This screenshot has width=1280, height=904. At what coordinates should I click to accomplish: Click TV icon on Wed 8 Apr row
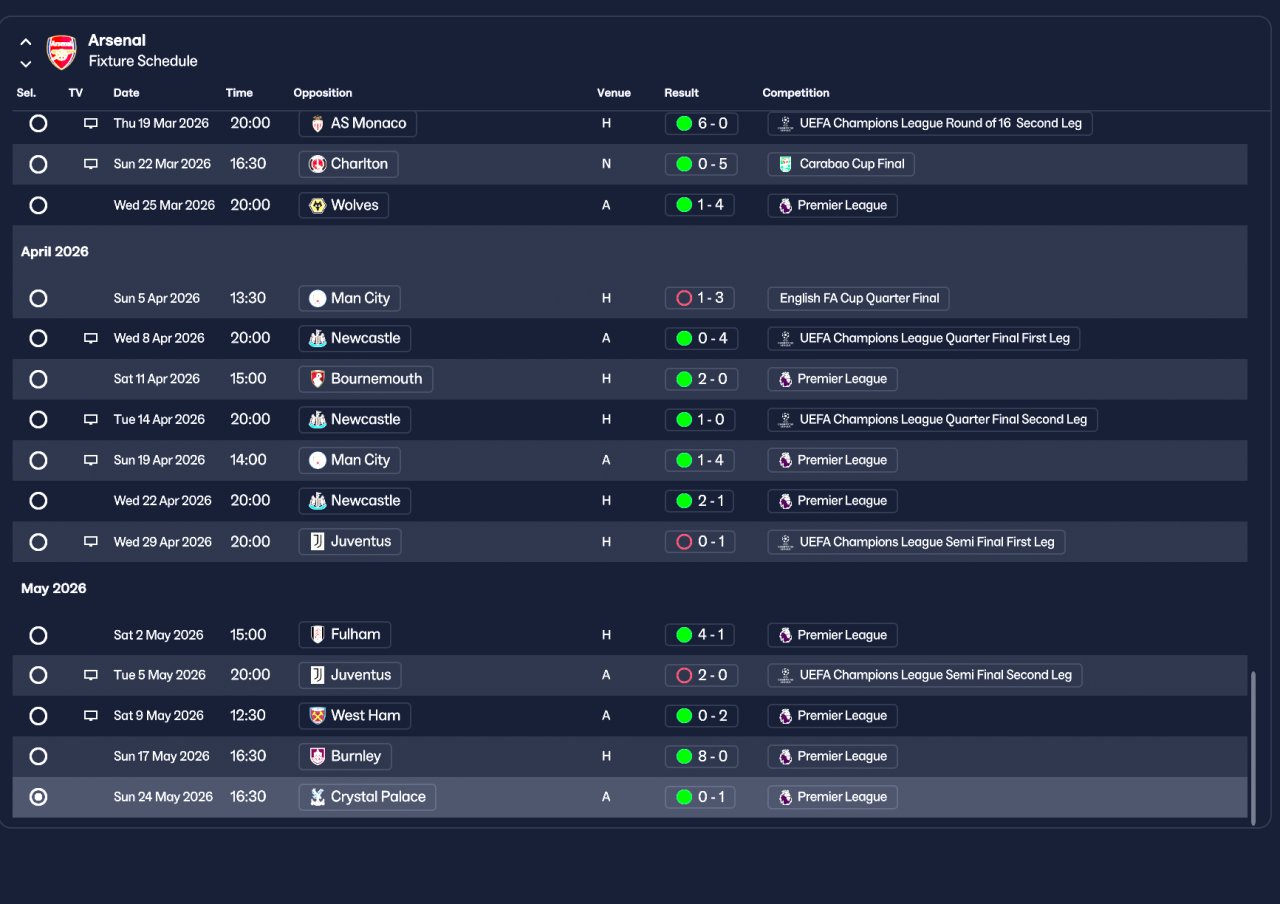click(x=91, y=339)
